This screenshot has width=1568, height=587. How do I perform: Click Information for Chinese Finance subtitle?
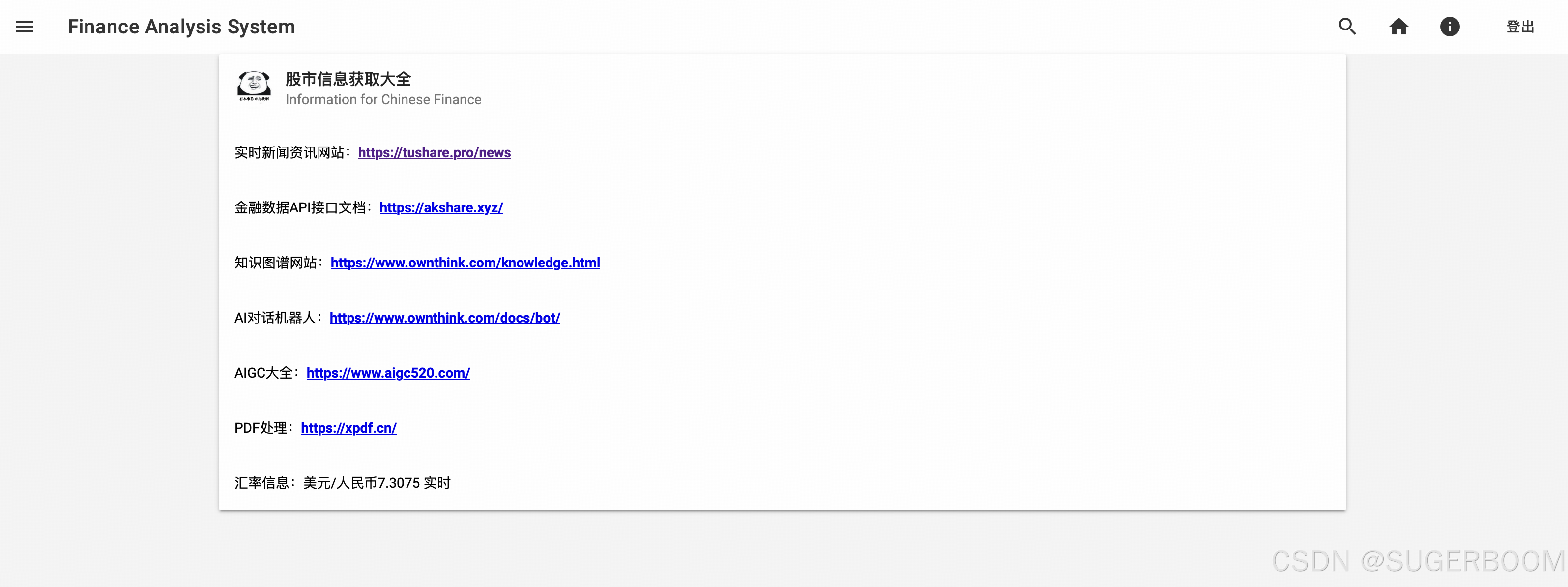coord(383,100)
